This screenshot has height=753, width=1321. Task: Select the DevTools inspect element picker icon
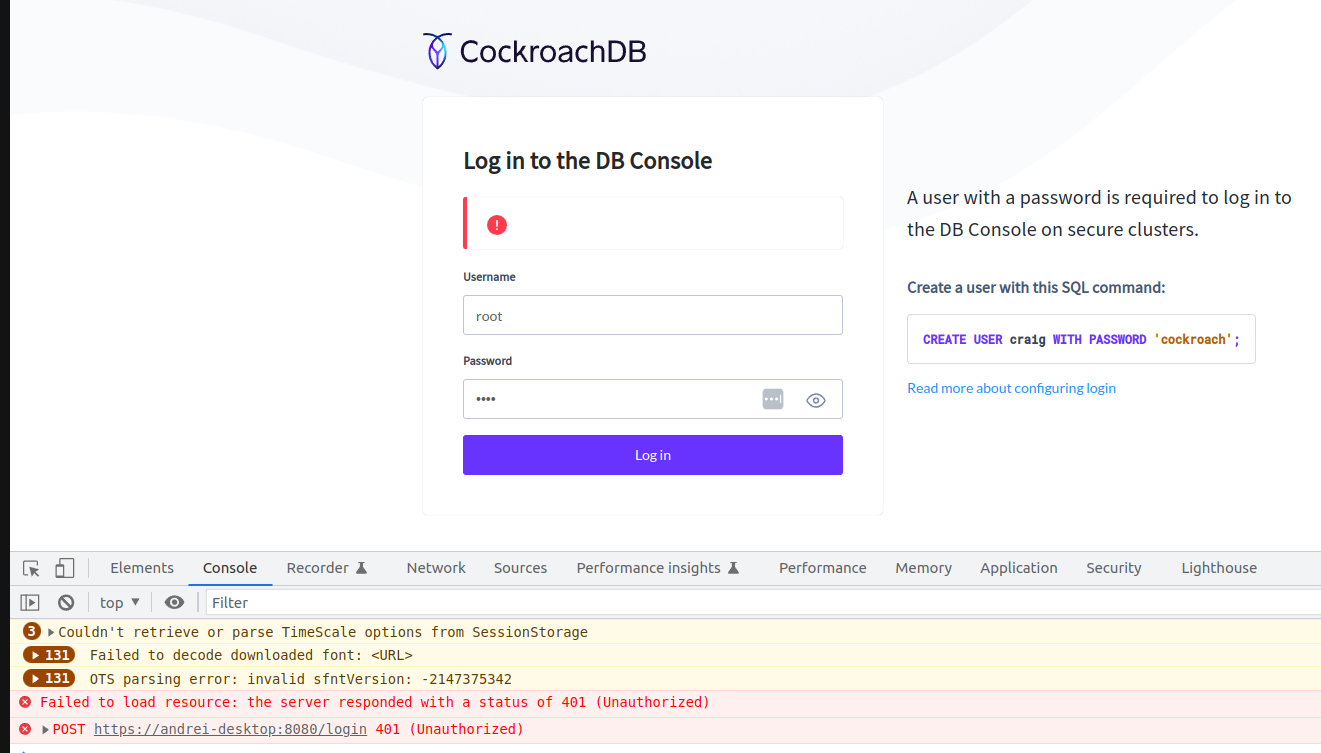coord(32,568)
